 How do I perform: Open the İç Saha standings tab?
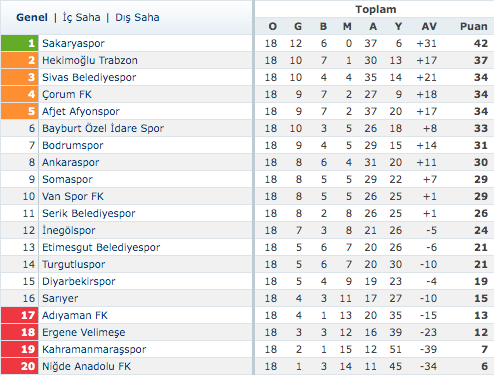tap(81, 17)
